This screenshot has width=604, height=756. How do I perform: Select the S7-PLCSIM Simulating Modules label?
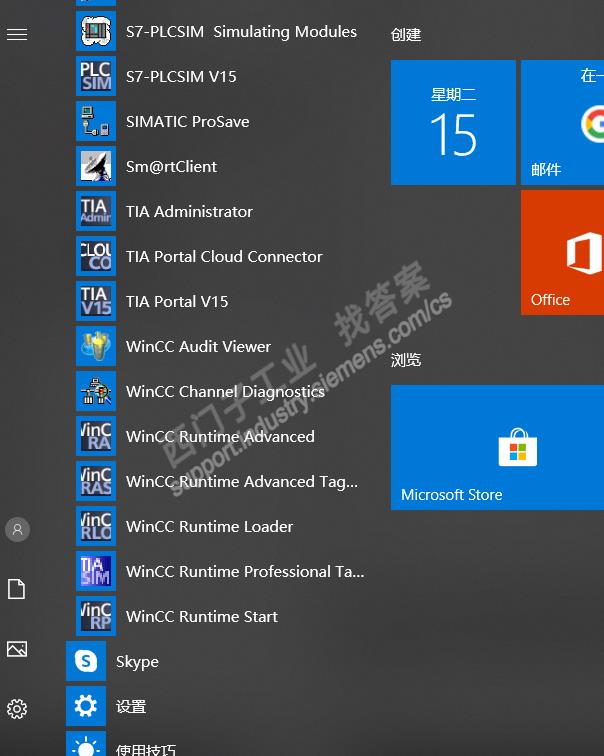pyautogui.click(x=241, y=32)
